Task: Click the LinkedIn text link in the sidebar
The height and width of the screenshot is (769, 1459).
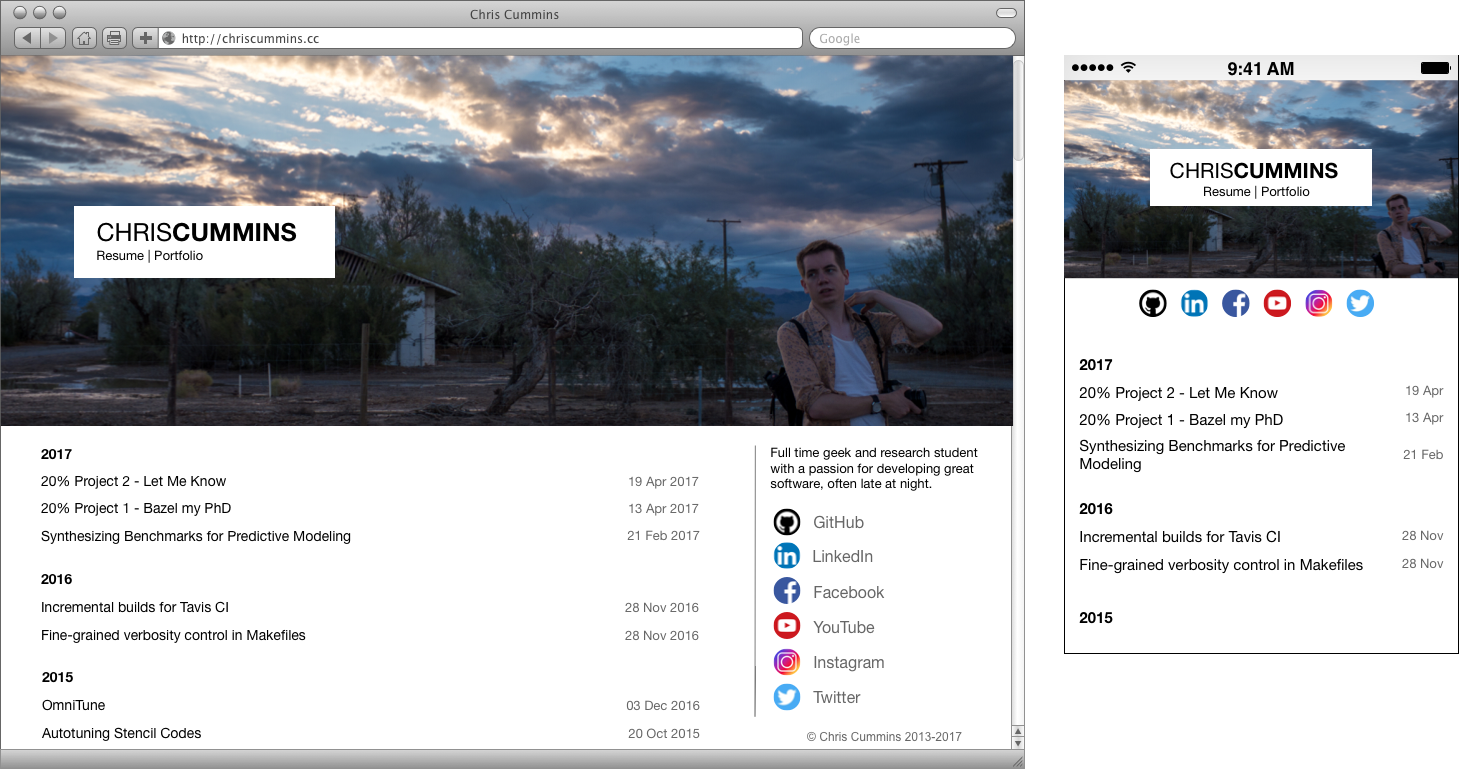Action: (x=842, y=556)
